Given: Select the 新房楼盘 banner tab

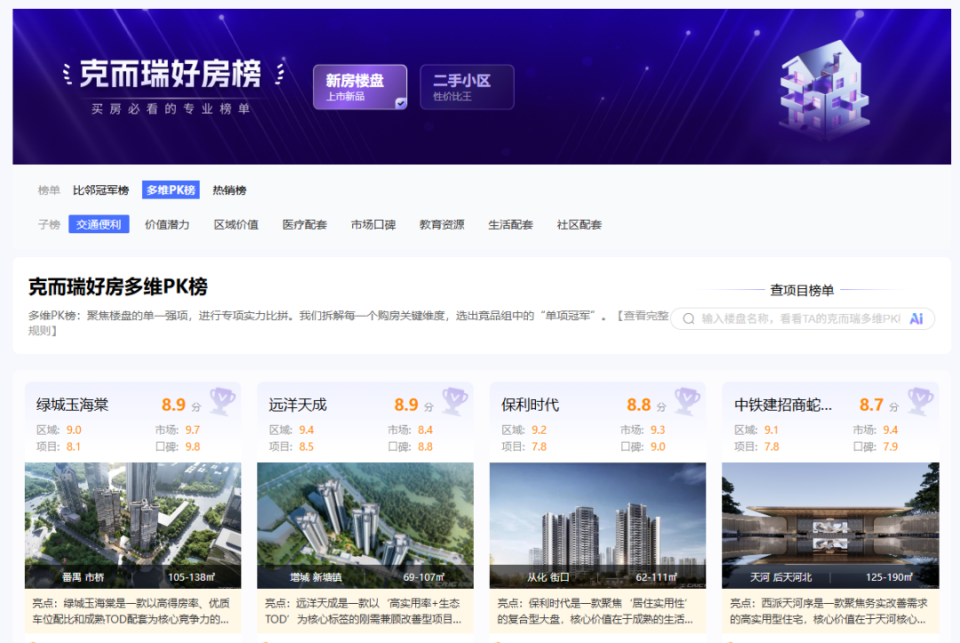Looking at the screenshot, I should pos(360,87).
